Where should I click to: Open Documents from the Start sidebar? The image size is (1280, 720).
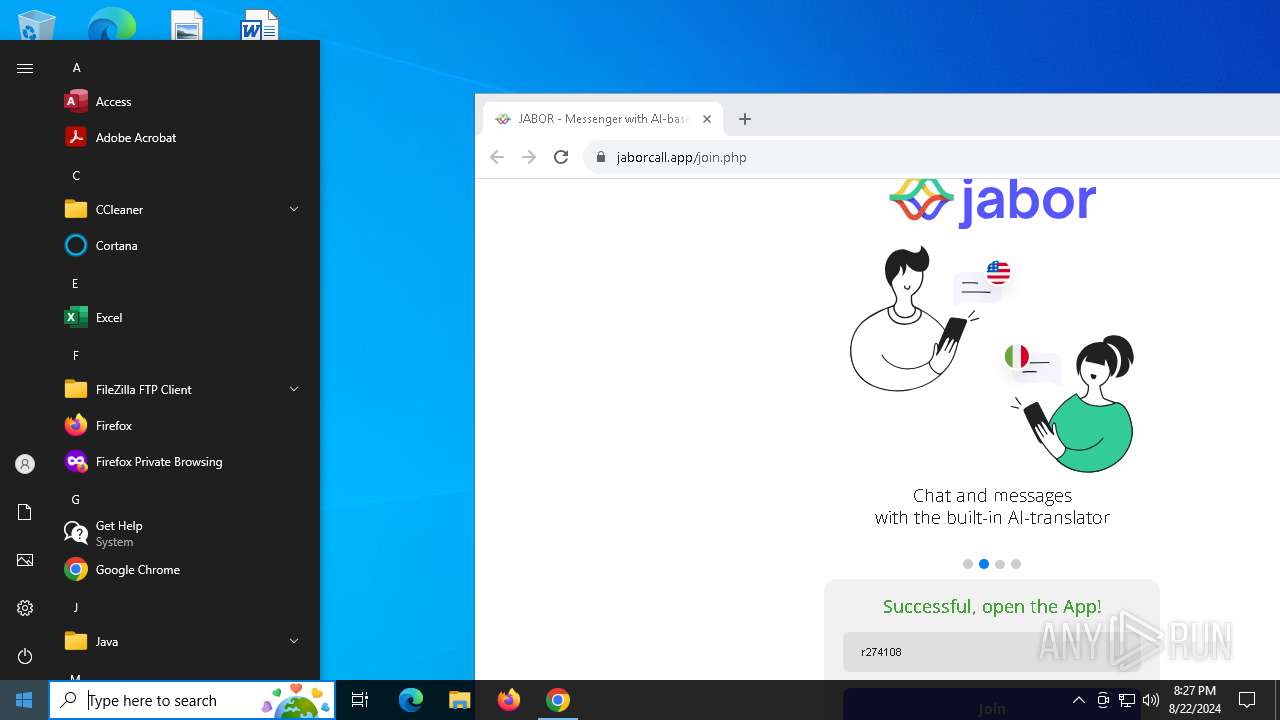25,512
